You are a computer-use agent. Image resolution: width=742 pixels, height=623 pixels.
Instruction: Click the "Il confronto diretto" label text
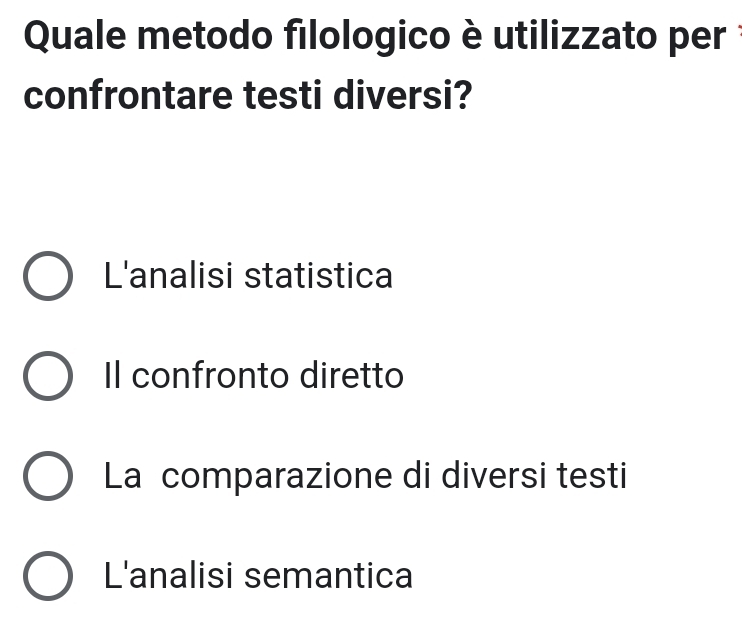pyautogui.click(x=253, y=376)
